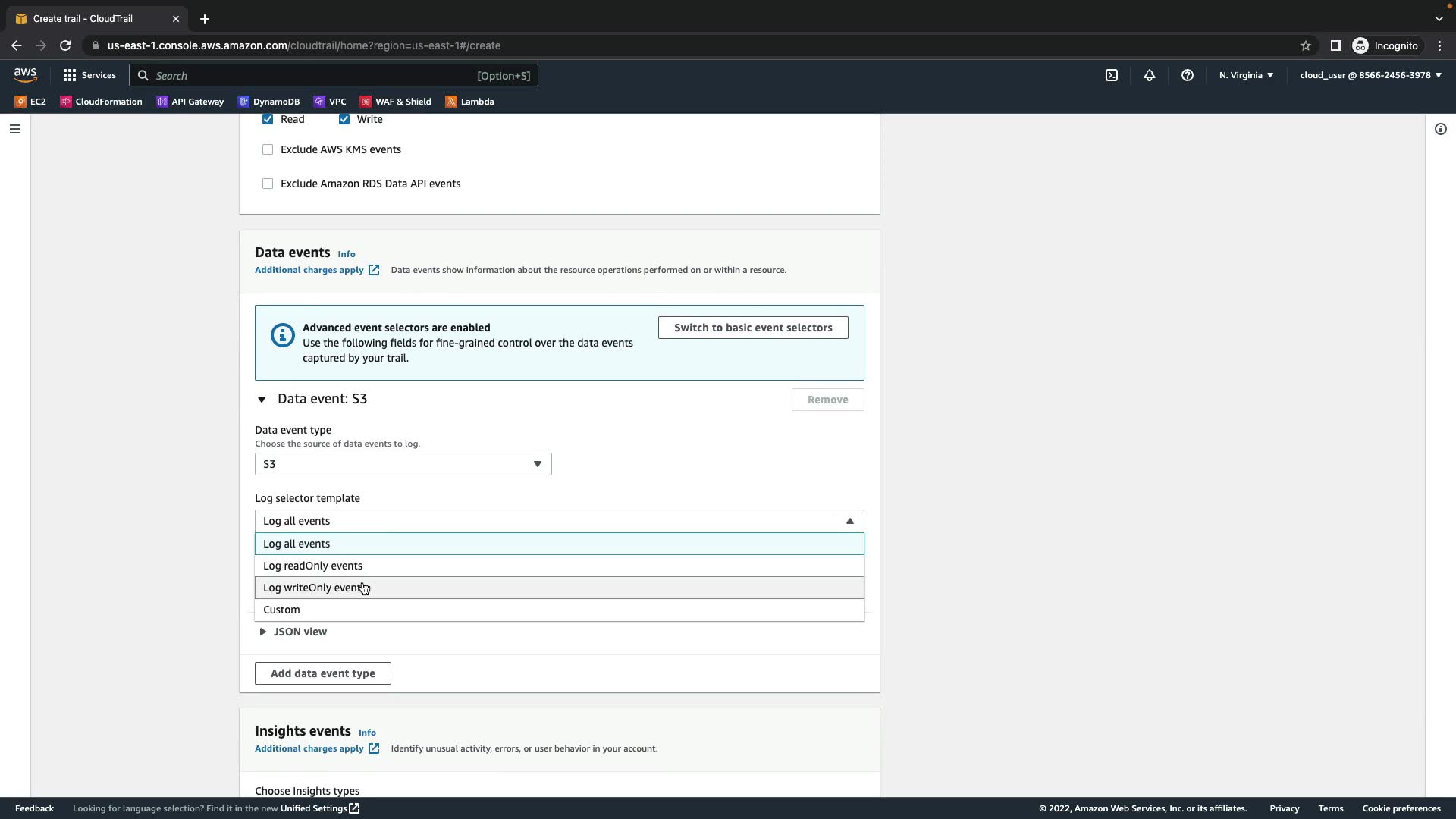Open the info panel icon
This screenshot has width=1456, height=819.
click(x=1441, y=129)
